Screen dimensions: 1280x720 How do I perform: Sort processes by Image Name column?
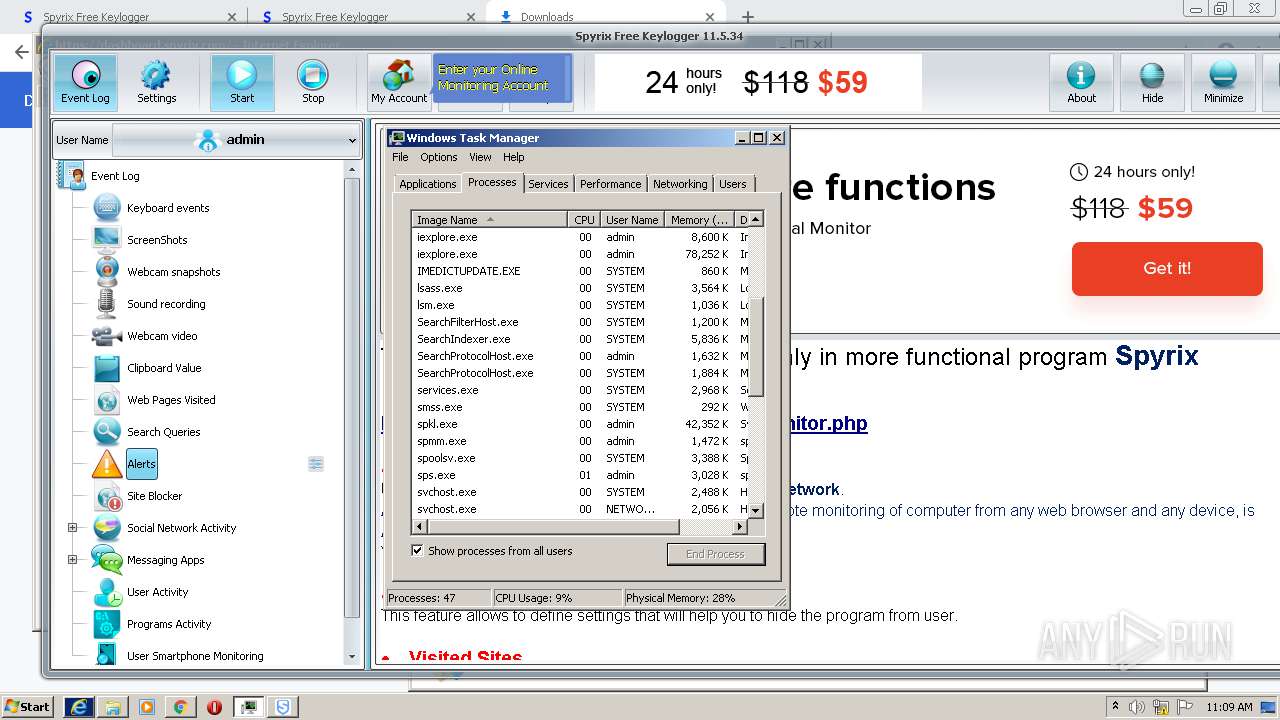point(490,220)
